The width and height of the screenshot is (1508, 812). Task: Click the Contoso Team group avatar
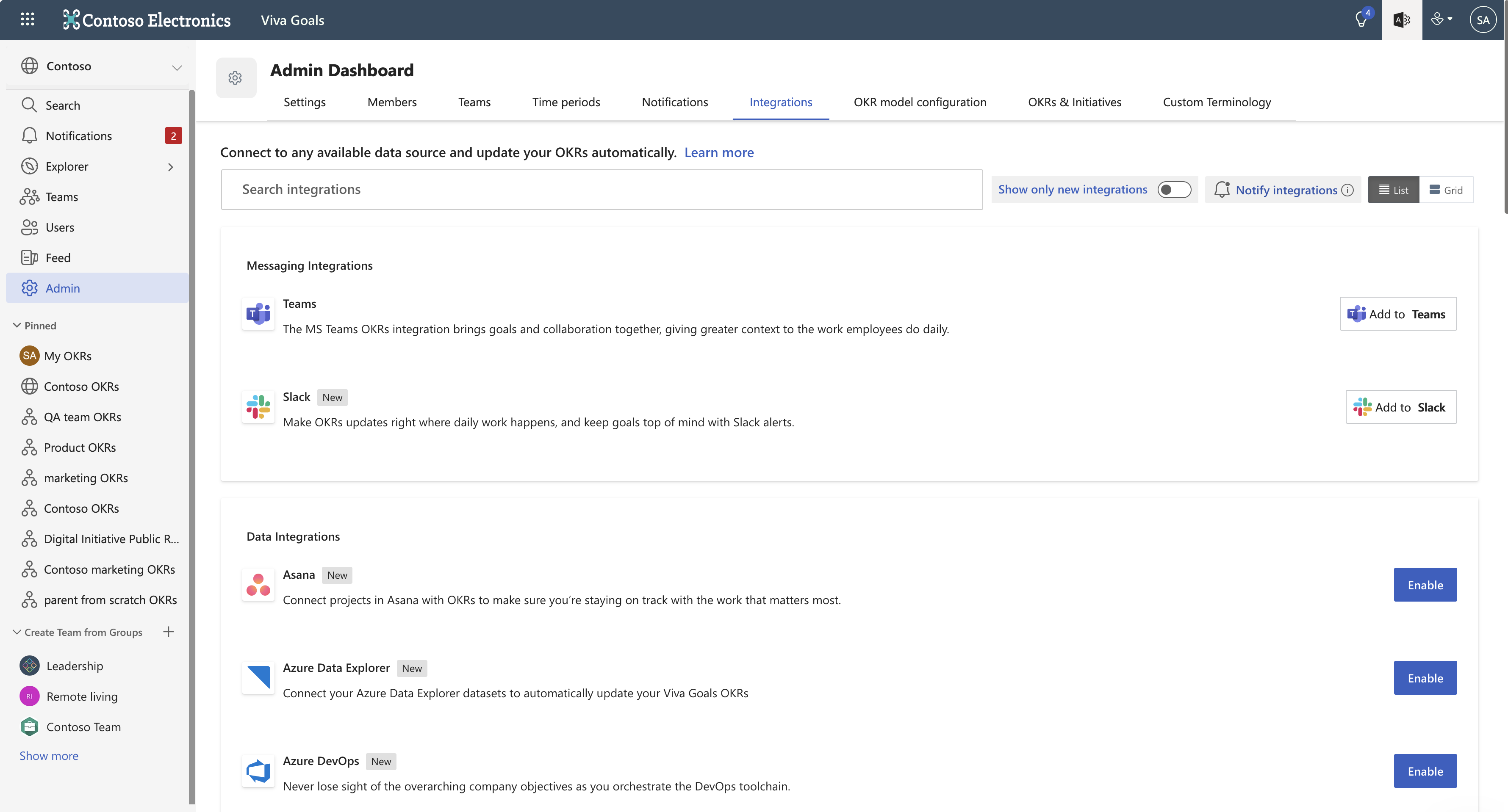(x=29, y=726)
